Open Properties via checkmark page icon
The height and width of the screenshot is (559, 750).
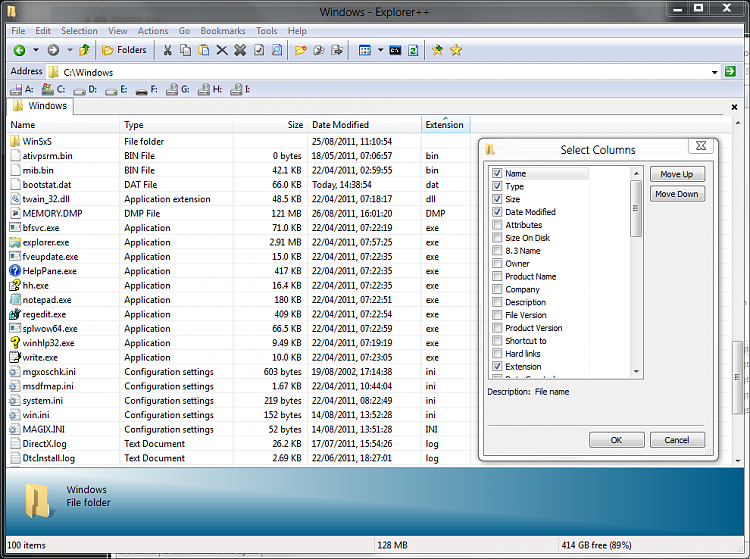[259, 50]
